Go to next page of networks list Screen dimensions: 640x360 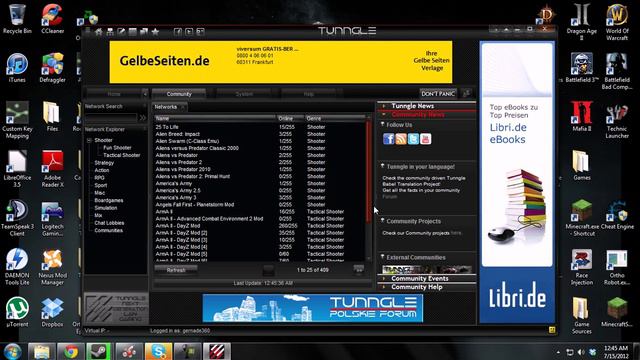click(359, 270)
